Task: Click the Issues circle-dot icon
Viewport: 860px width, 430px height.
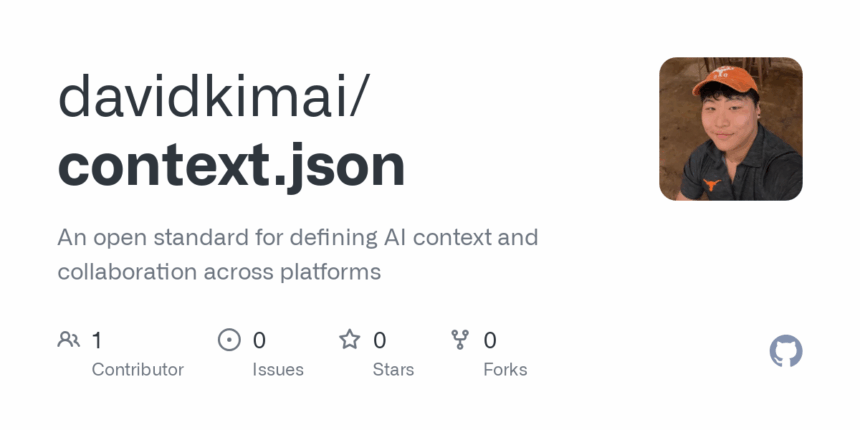Action: [x=229, y=340]
